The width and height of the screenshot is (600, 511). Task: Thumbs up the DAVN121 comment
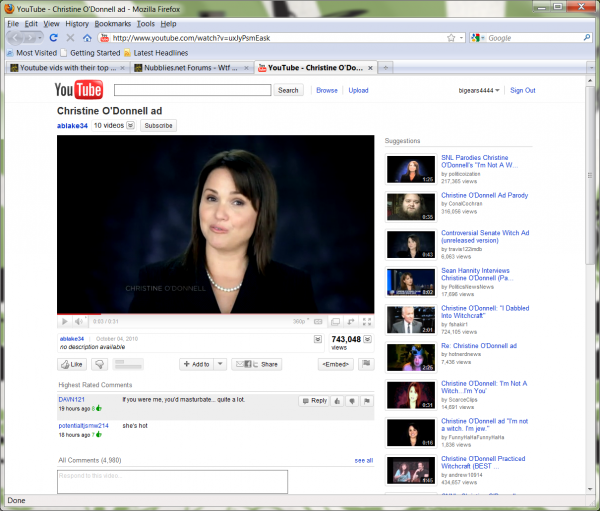337,400
